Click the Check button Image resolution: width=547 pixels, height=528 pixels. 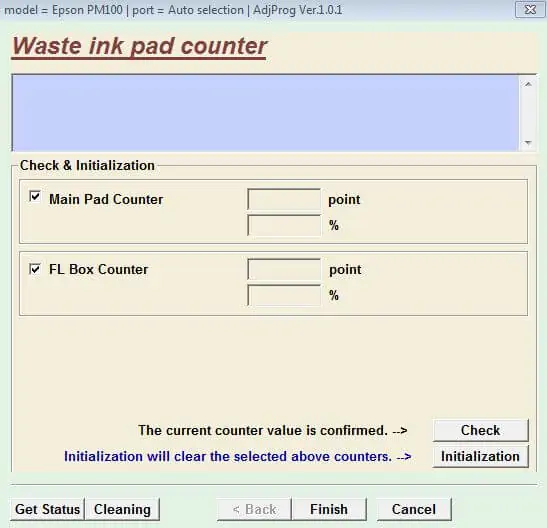480,430
